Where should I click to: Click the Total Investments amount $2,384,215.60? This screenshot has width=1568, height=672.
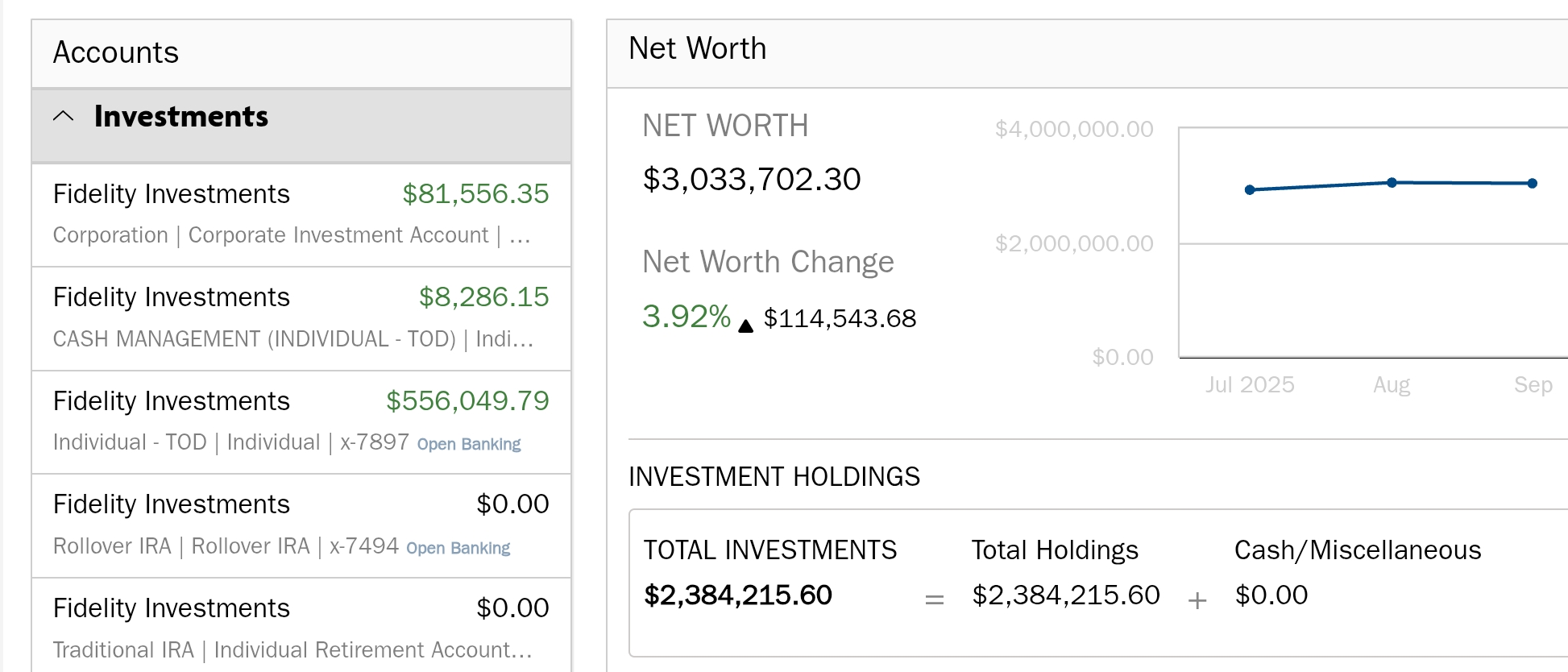(x=737, y=595)
